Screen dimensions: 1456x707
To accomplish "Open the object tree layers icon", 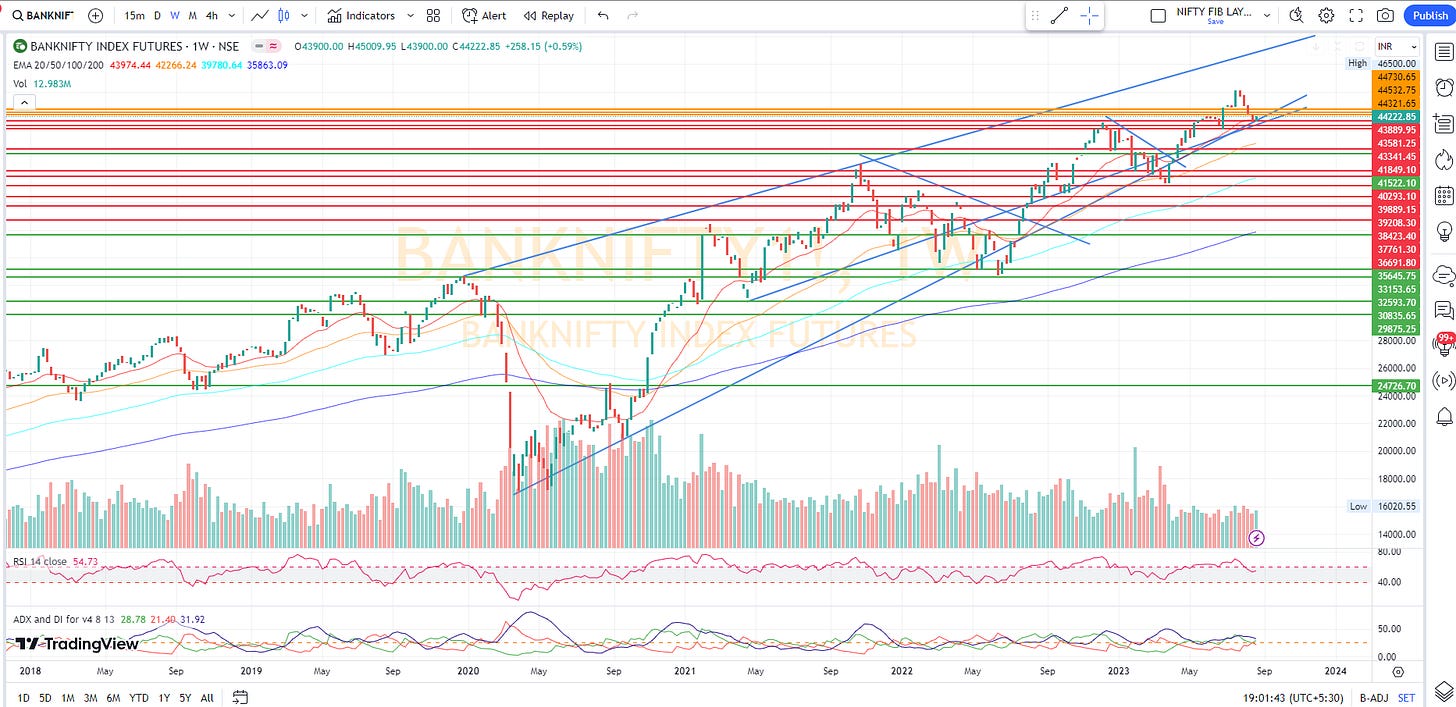I will pos(1443,690).
